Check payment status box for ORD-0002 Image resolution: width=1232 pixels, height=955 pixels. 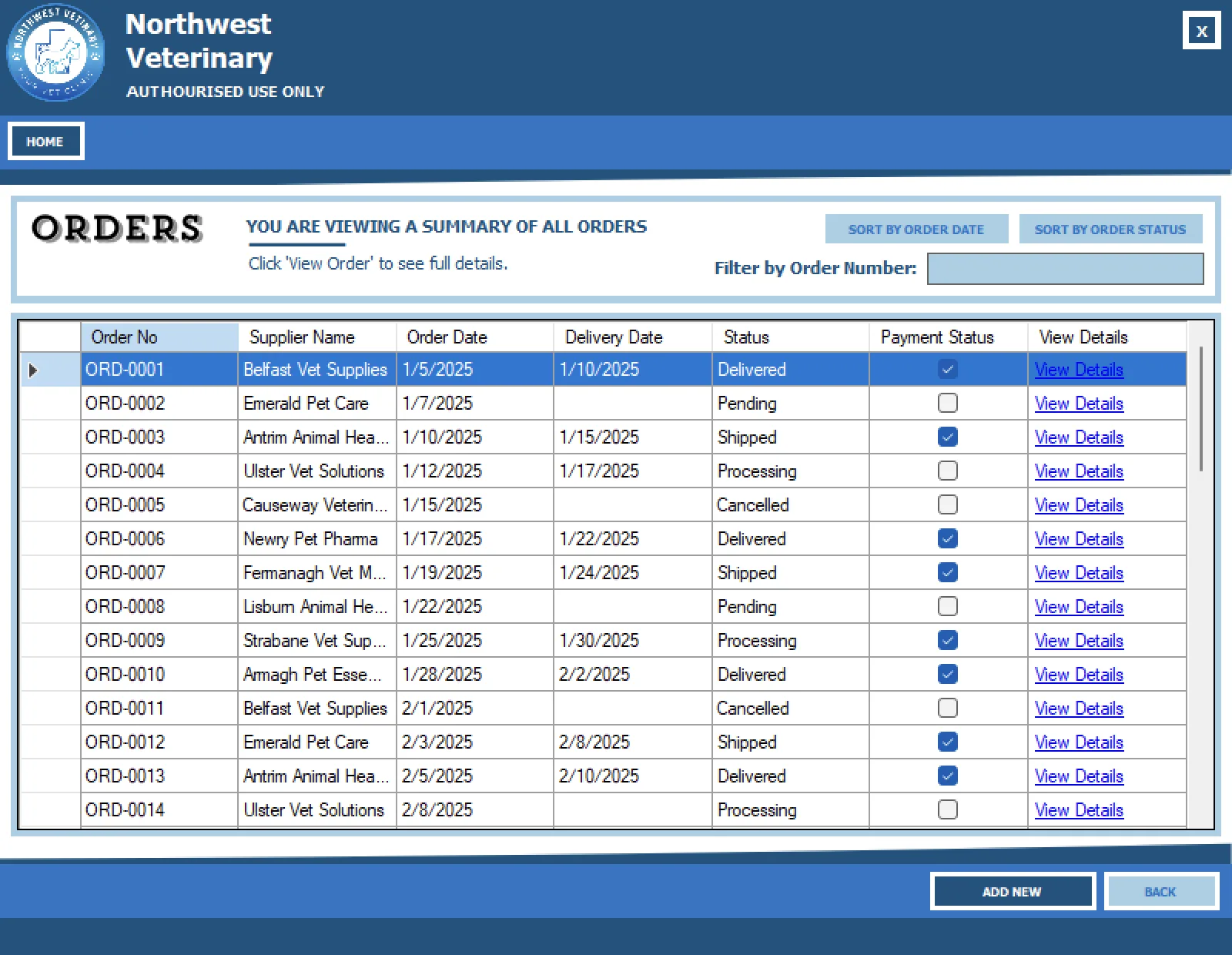coord(948,404)
